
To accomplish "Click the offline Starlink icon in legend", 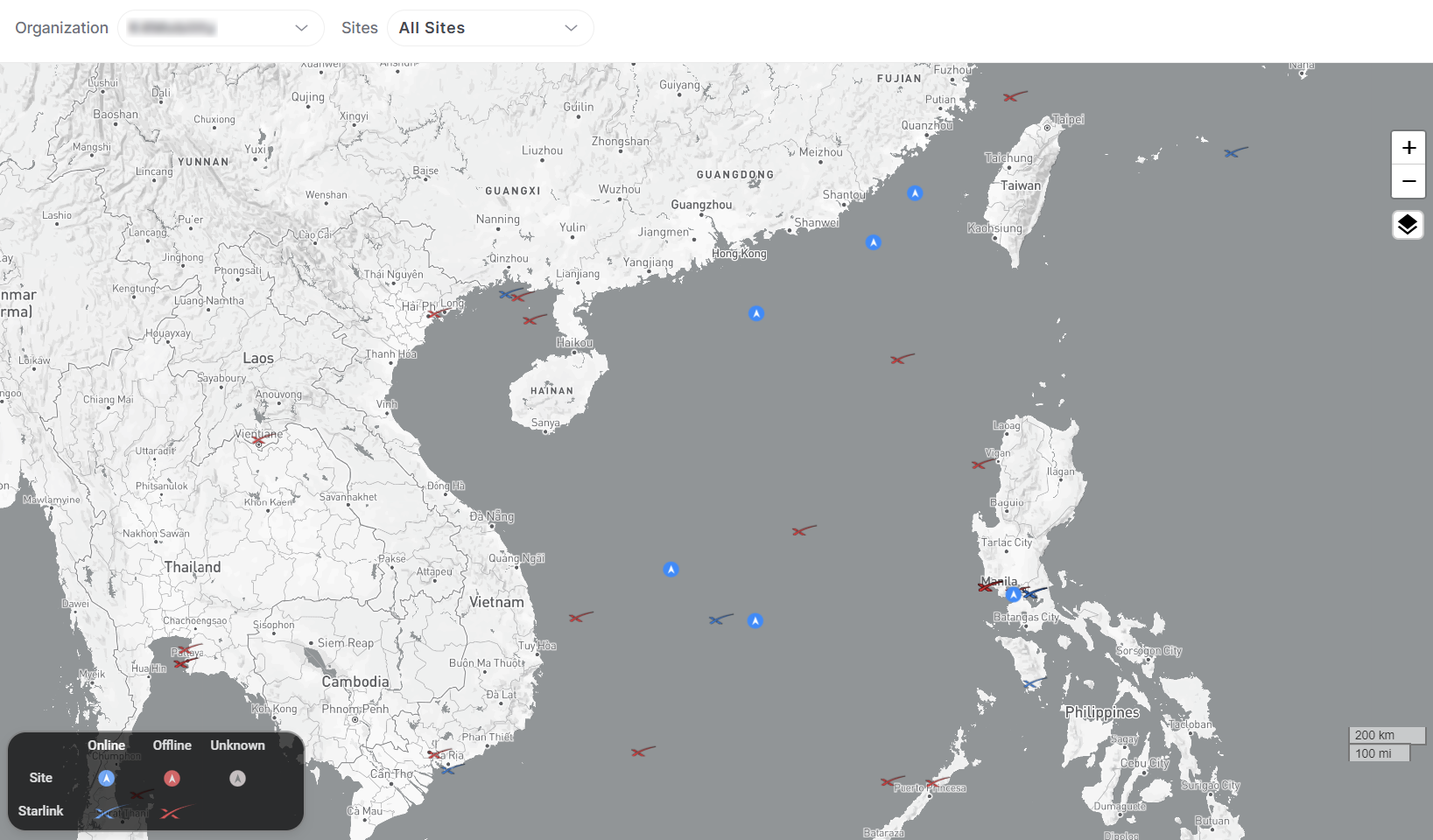I will [x=173, y=812].
